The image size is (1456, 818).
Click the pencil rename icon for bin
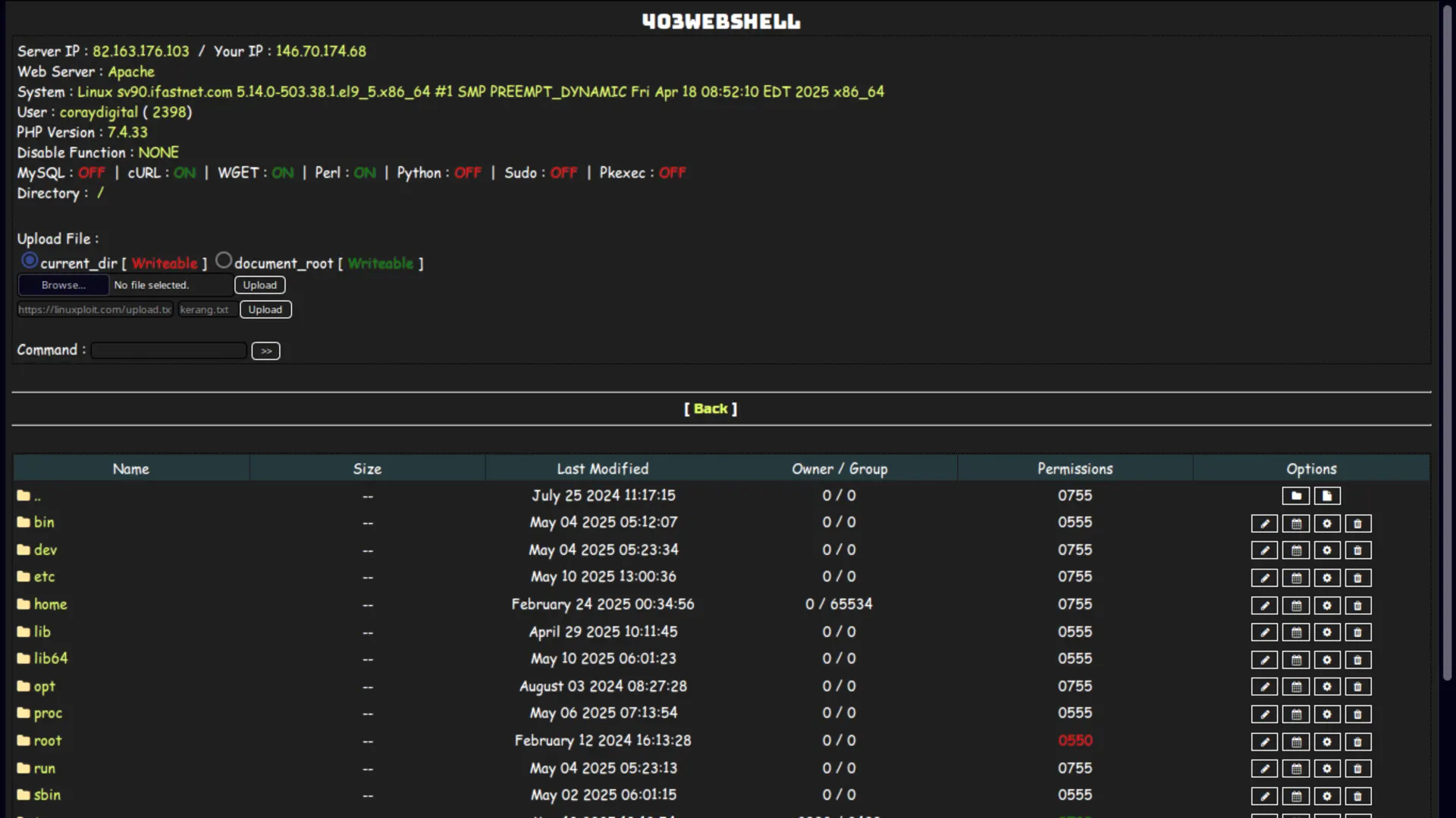point(1264,523)
